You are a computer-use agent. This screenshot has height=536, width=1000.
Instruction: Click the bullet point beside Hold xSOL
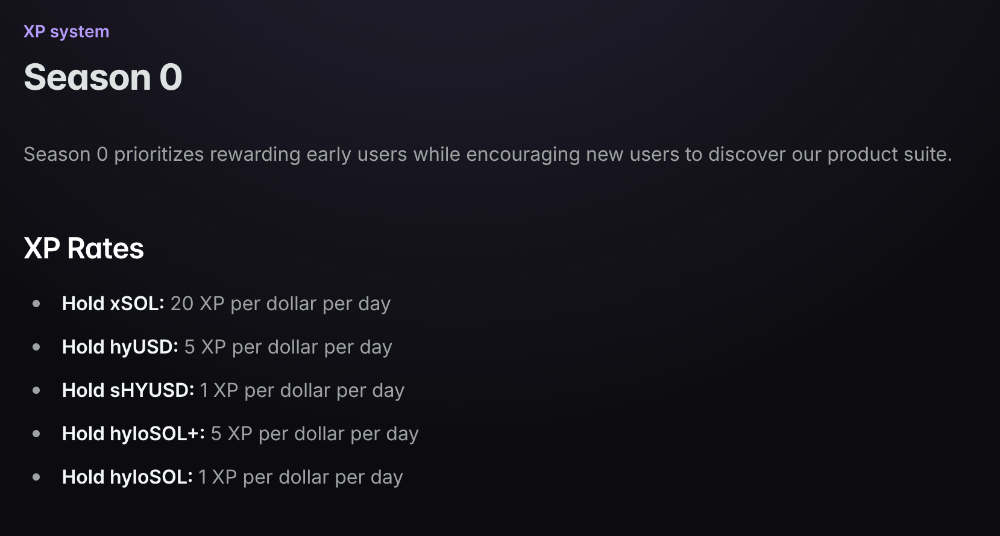[x=37, y=303]
